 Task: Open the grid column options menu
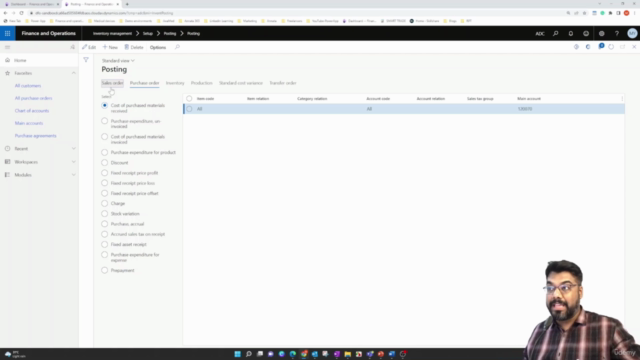coord(622,99)
